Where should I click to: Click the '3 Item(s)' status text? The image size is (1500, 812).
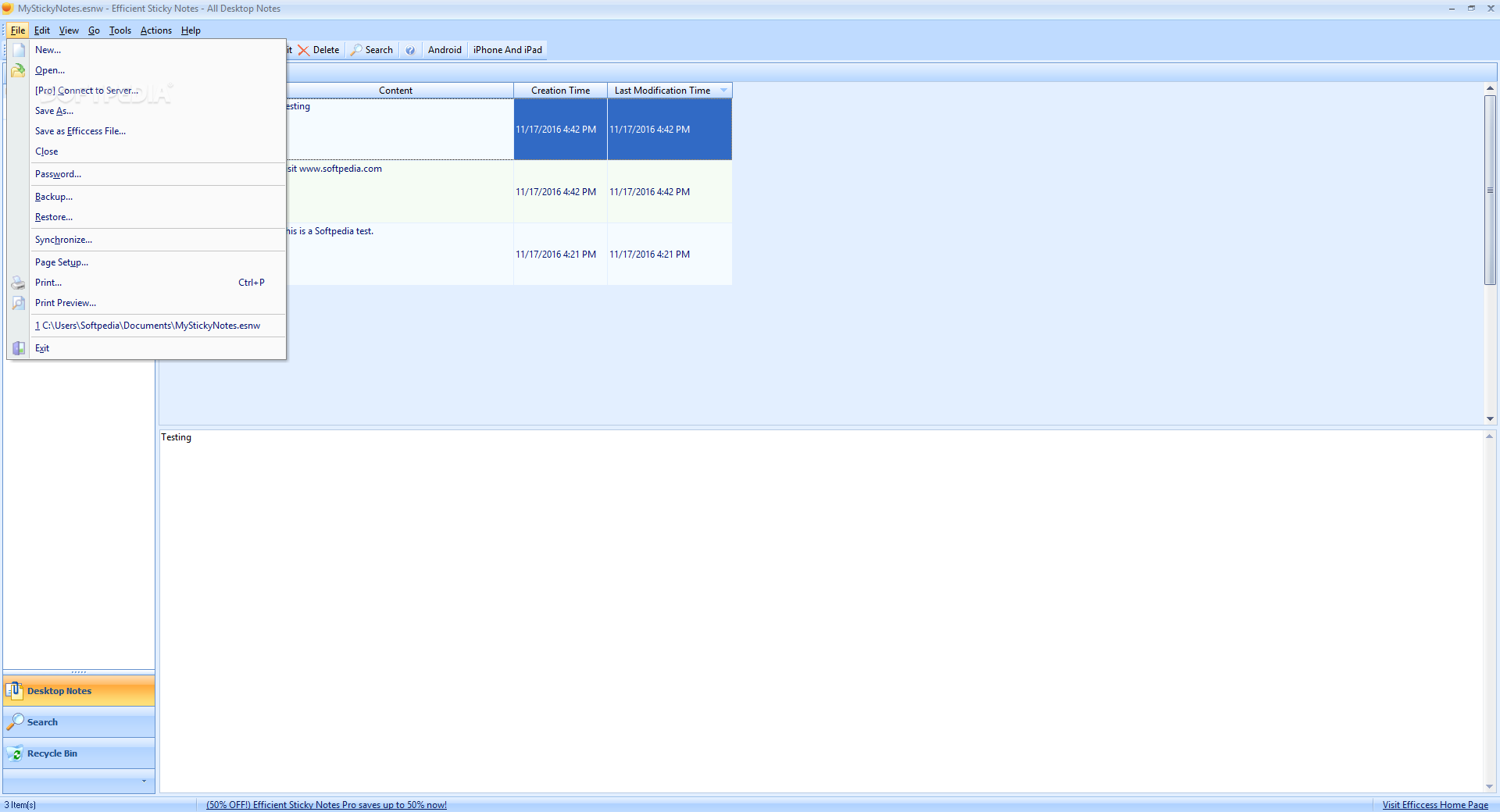[x=20, y=805]
